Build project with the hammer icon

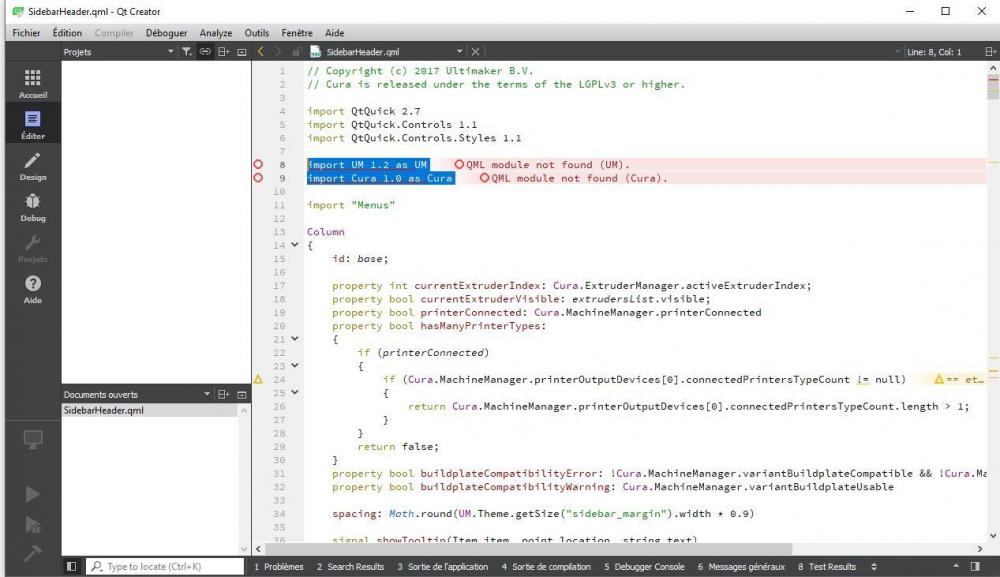33,553
